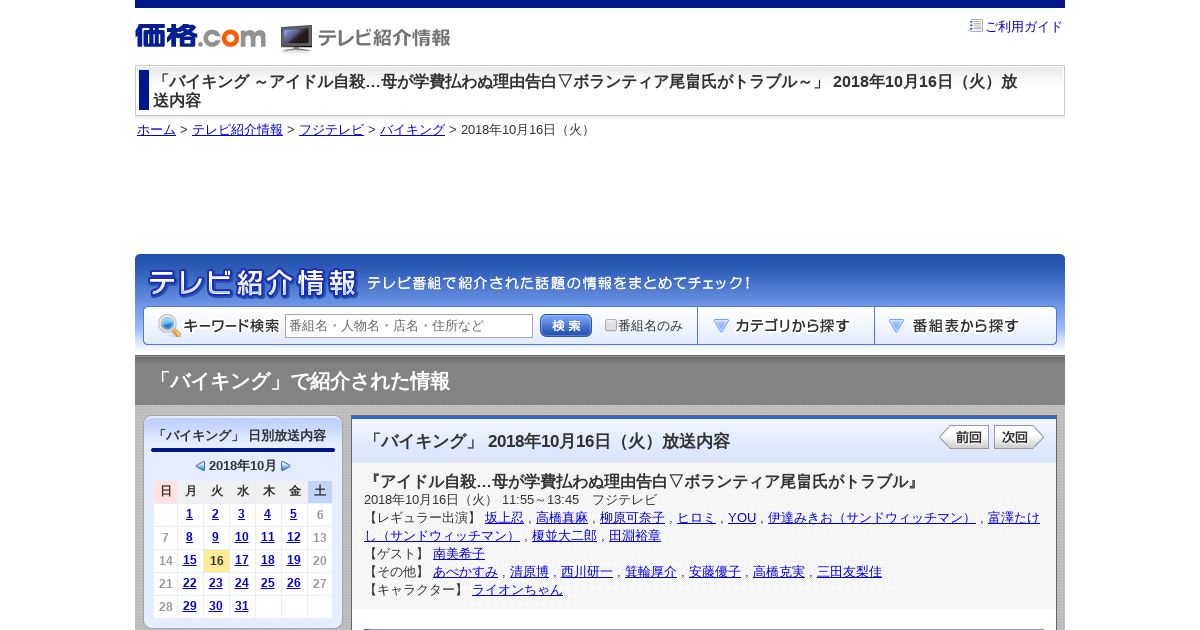Click highlighted calendar date 16
This screenshot has width=1200, height=630.
[x=216, y=561]
